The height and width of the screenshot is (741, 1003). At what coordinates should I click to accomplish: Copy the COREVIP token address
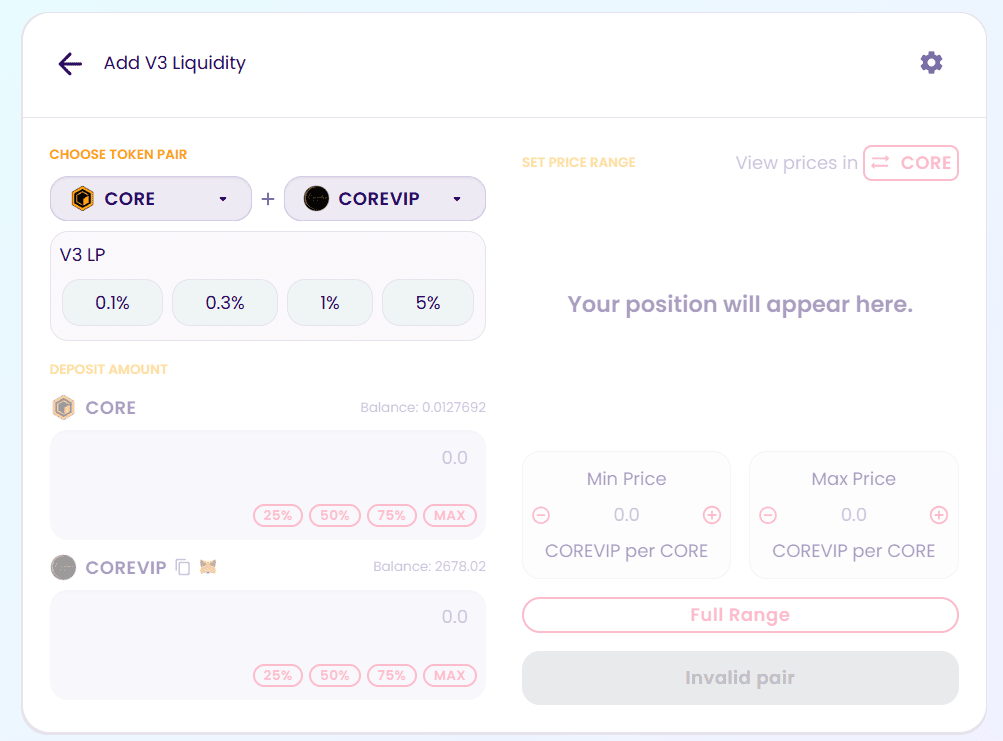[x=183, y=567]
